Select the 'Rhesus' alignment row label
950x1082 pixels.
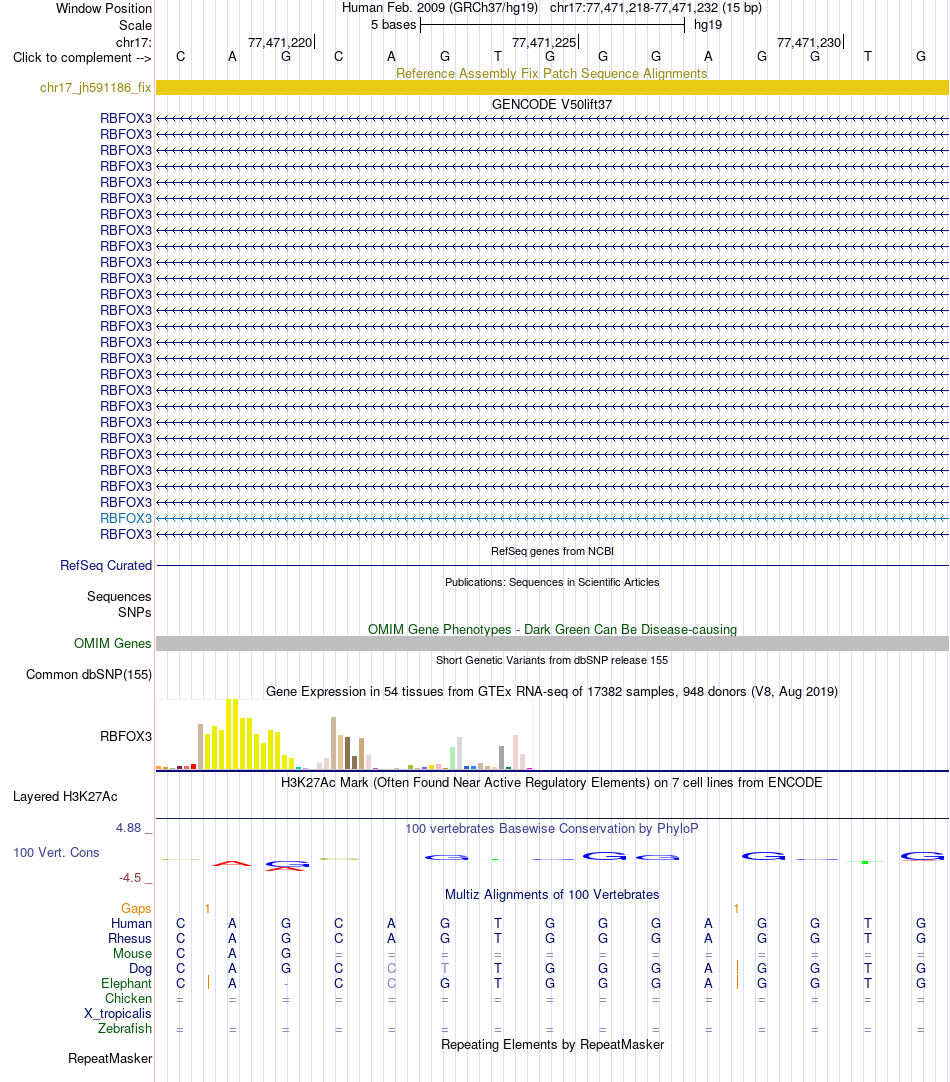click(x=130, y=939)
